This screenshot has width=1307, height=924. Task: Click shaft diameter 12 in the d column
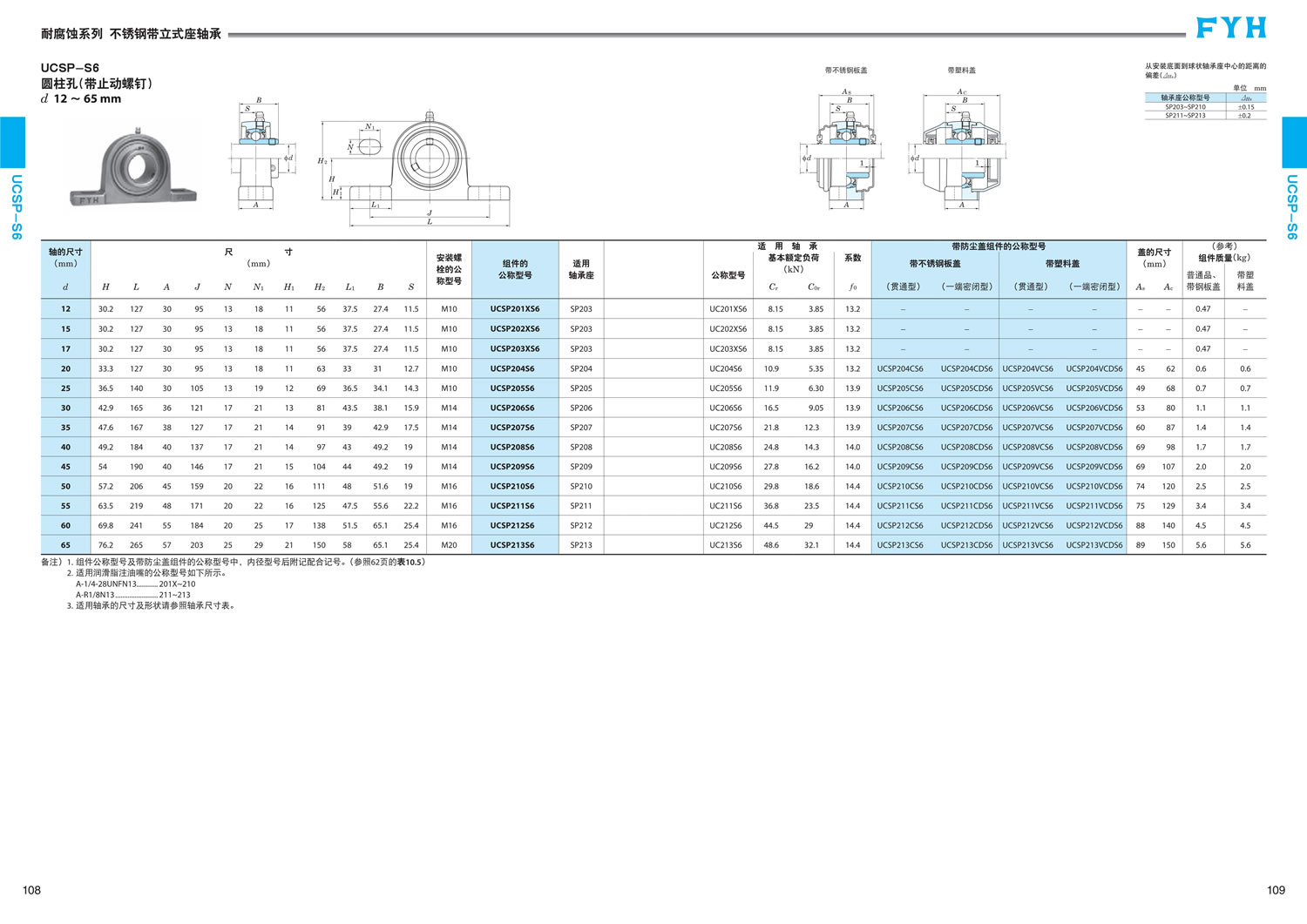[65, 309]
